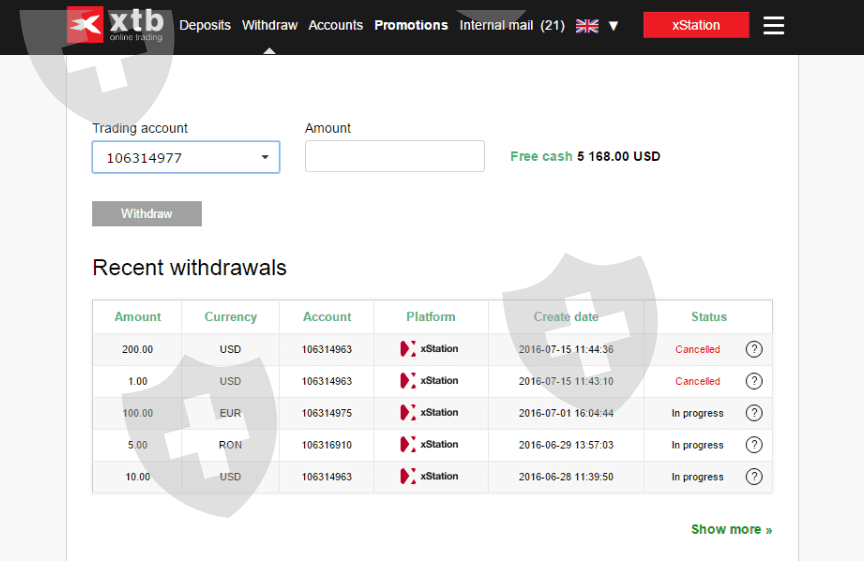Click the RON currency cell
Screen dimensions: 864x561
click(x=230, y=445)
